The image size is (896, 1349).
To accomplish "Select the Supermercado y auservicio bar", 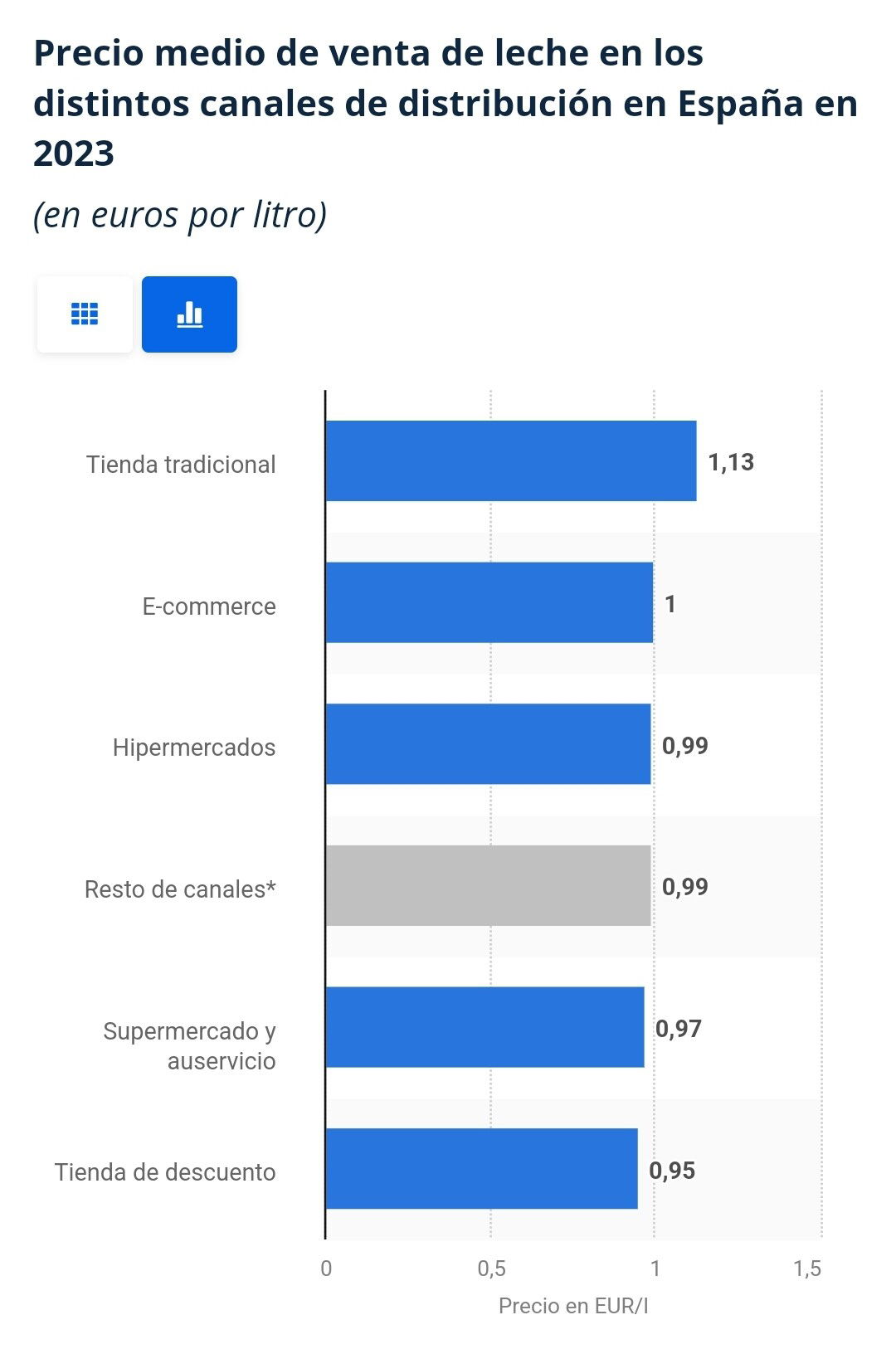I will 485,1027.
